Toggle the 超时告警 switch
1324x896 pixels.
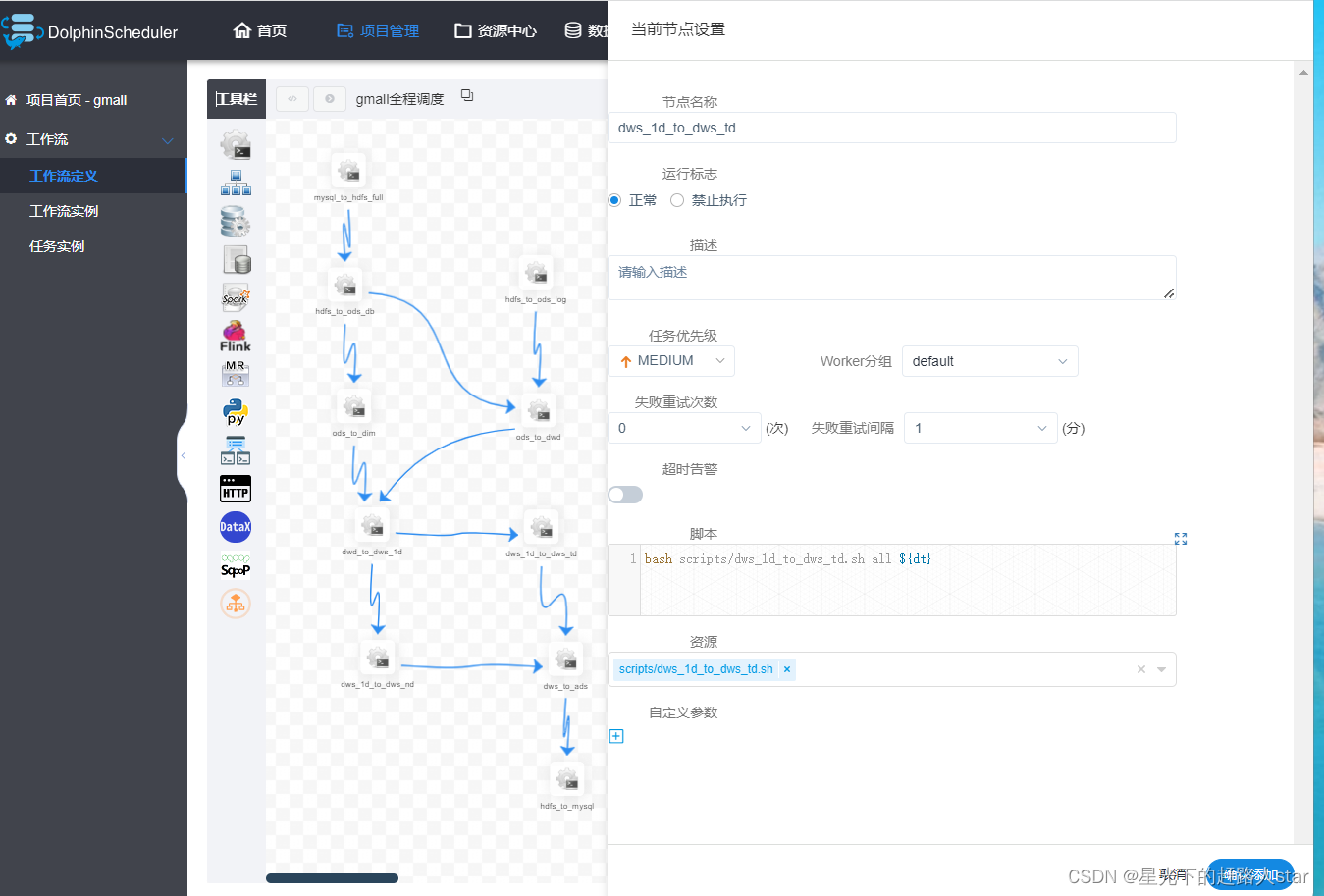coord(625,495)
